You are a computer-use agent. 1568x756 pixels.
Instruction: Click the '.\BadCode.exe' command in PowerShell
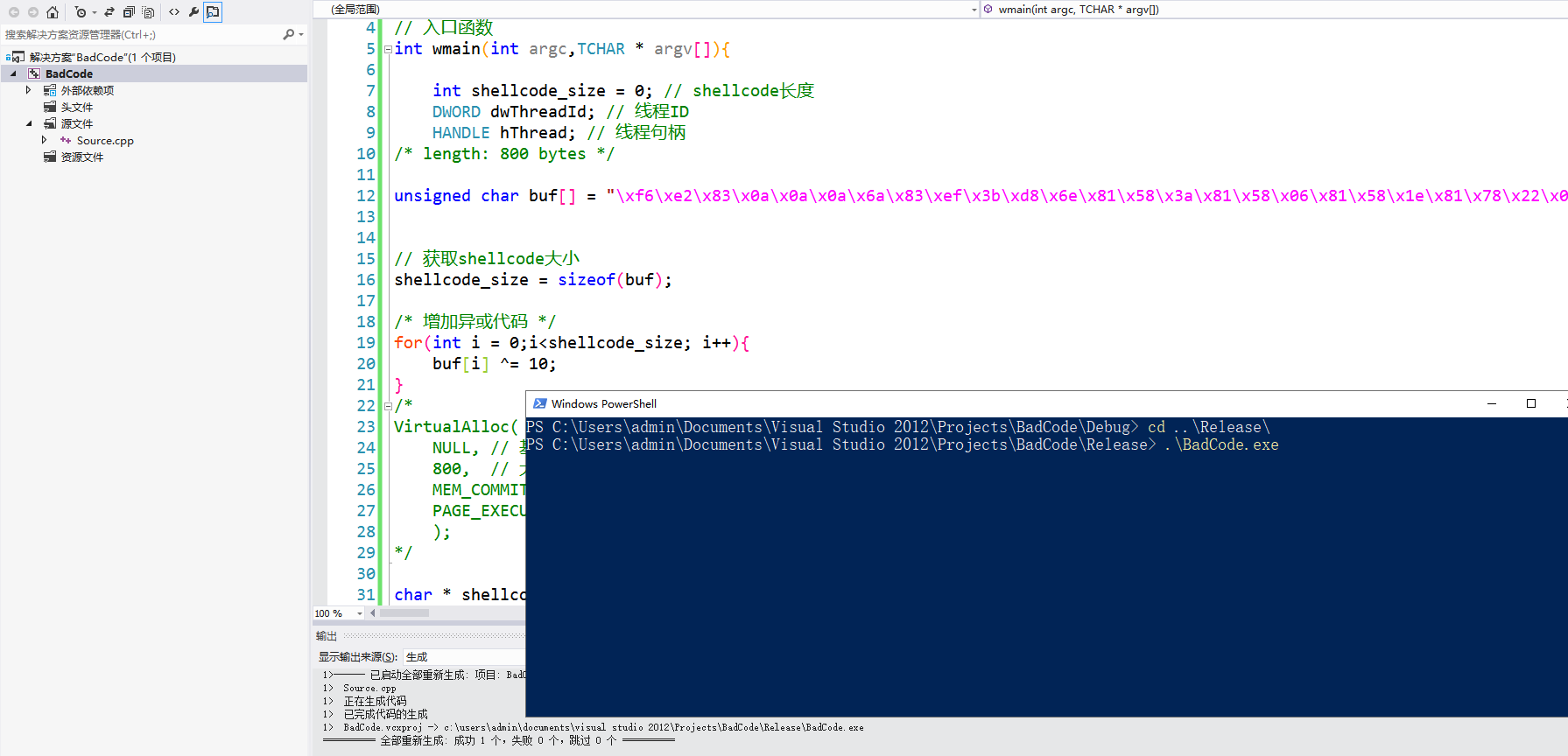[1221, 445]
